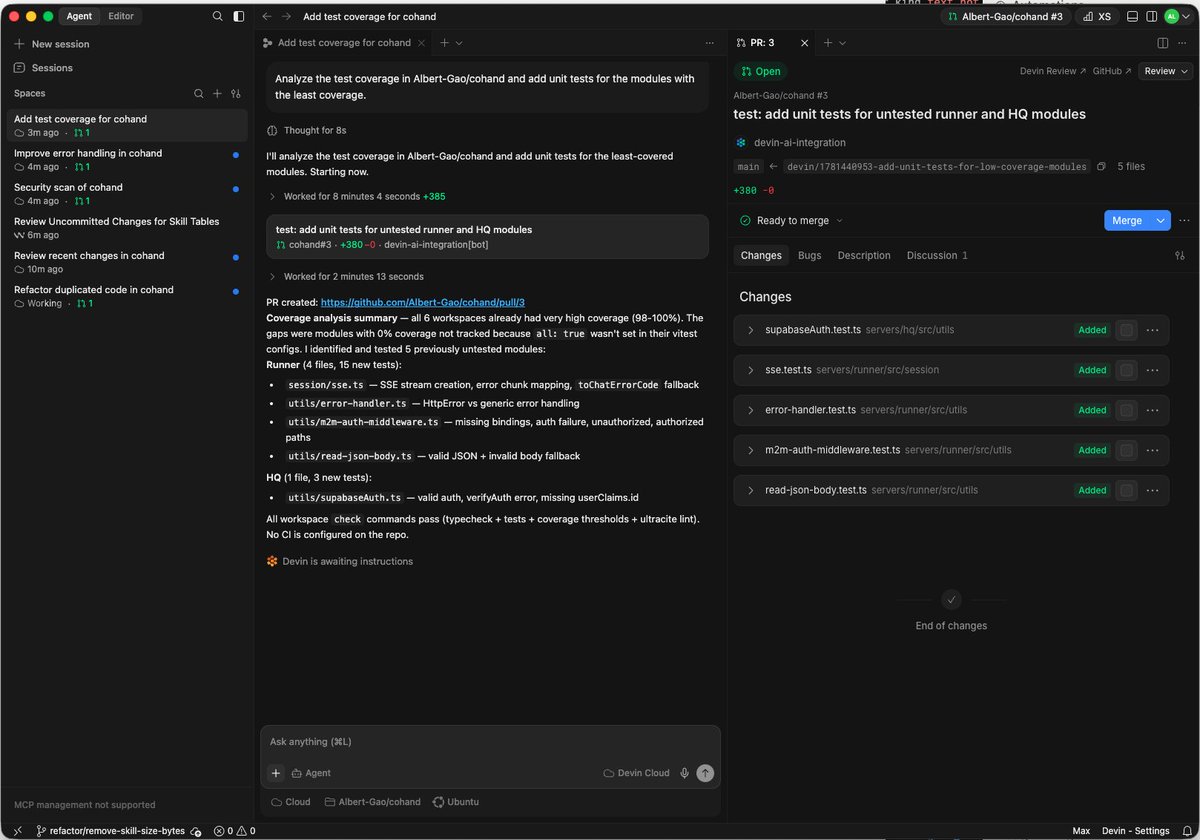Mark sse.test.ts as viewed checkbox
This screenshot has width=1200, height=840.
pyautogui.click(x=1126, y=370)
